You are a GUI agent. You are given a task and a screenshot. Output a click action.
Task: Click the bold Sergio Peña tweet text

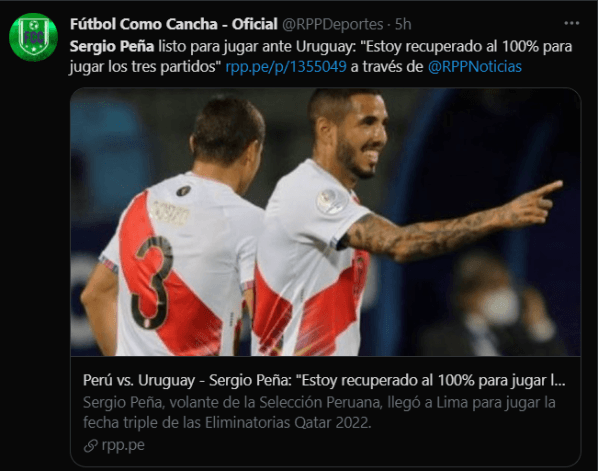coord(112,47)
